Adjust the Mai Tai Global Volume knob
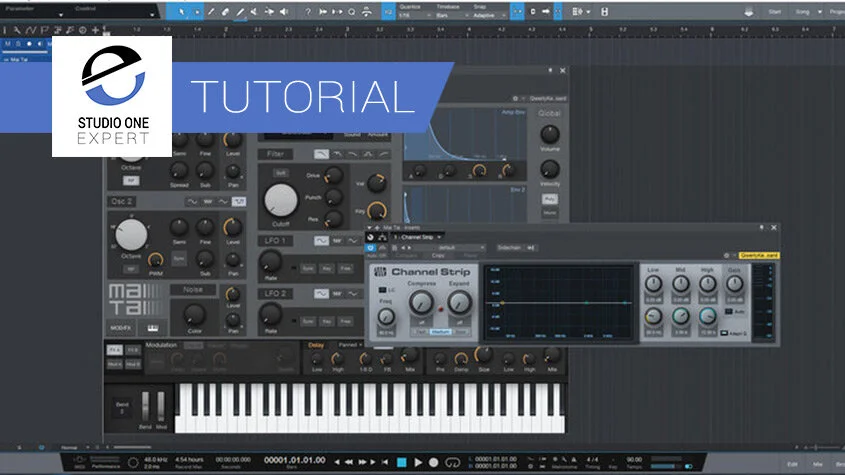Screen dimensions: 845x475 click(549, 134)
